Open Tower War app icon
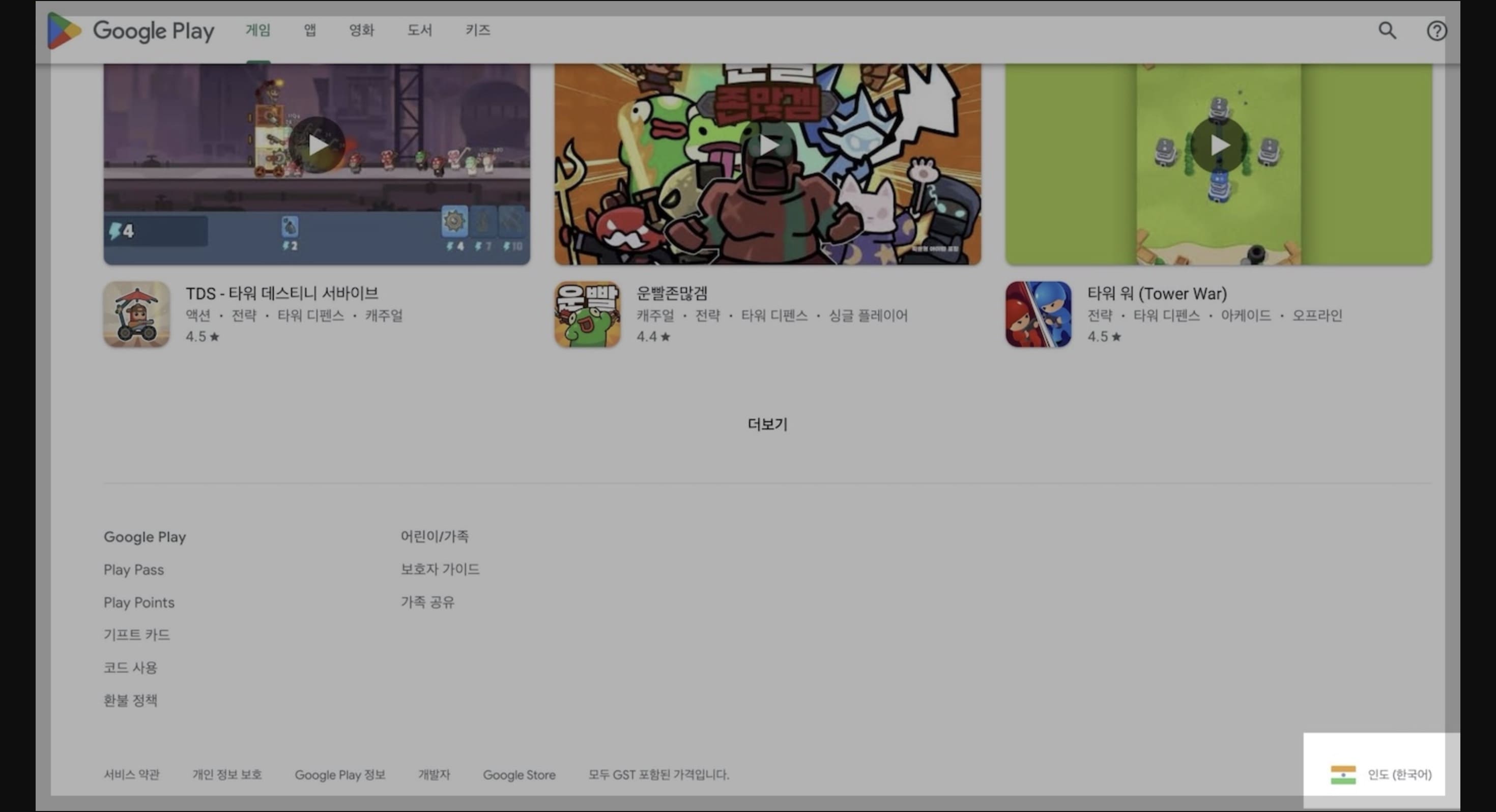This screenshot has height=812, width=1496. pyautogui.click(x=1038, y=314)
